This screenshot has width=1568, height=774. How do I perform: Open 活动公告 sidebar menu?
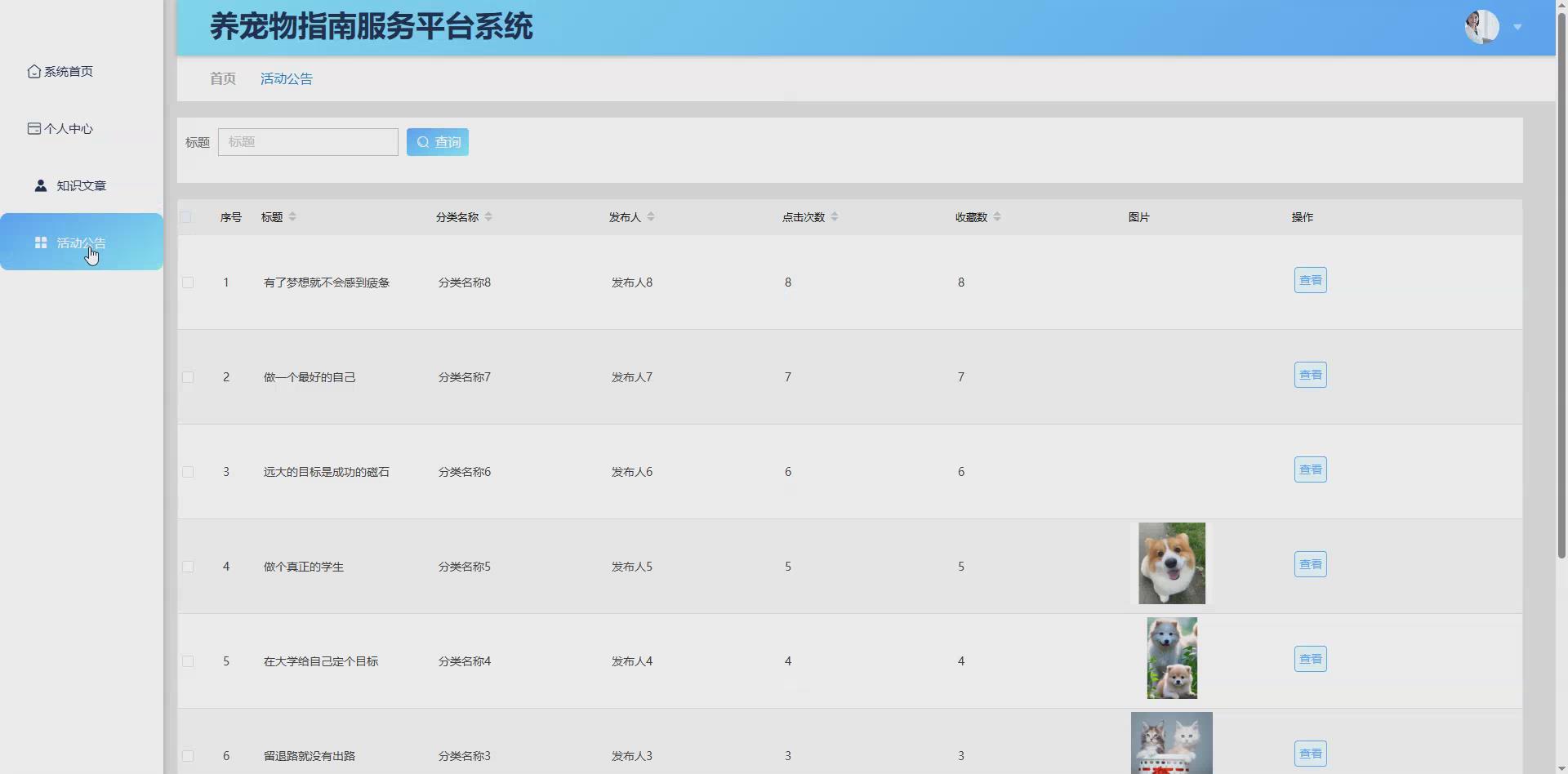(82, 242)
